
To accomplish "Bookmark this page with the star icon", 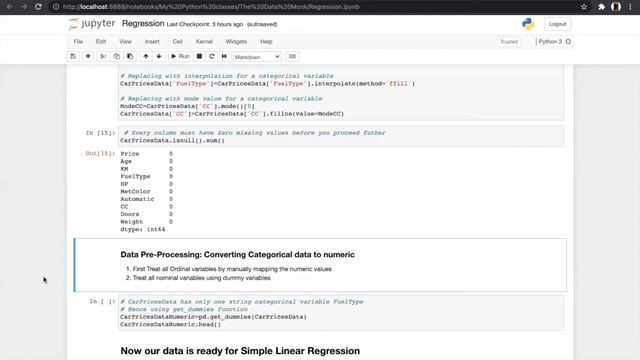I will [x=584, y=7].
